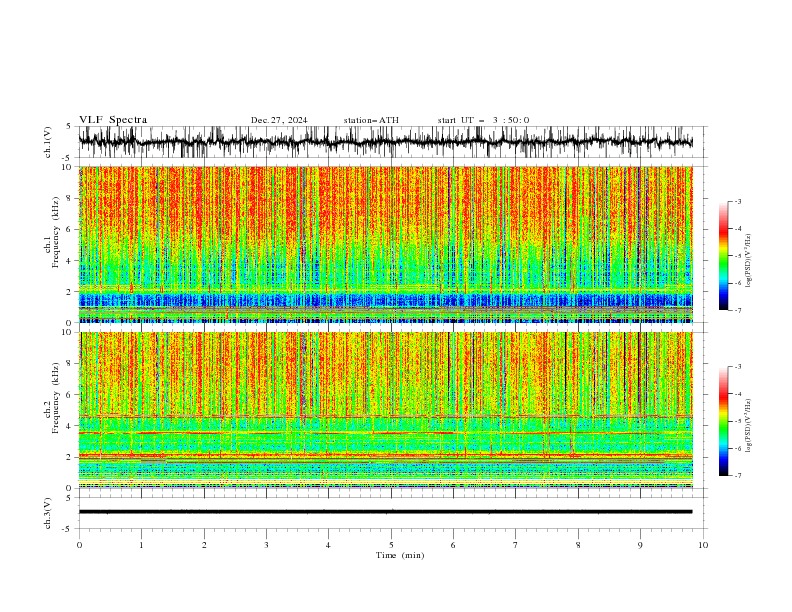
Task: Click the 'ch.1(V)' axis label
Action: point(48,142)
